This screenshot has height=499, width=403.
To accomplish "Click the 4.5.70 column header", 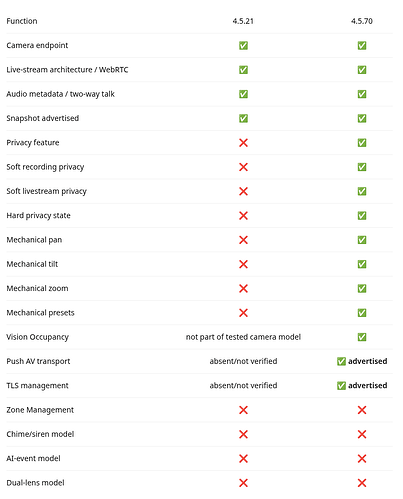I will [x=362, y=21].
